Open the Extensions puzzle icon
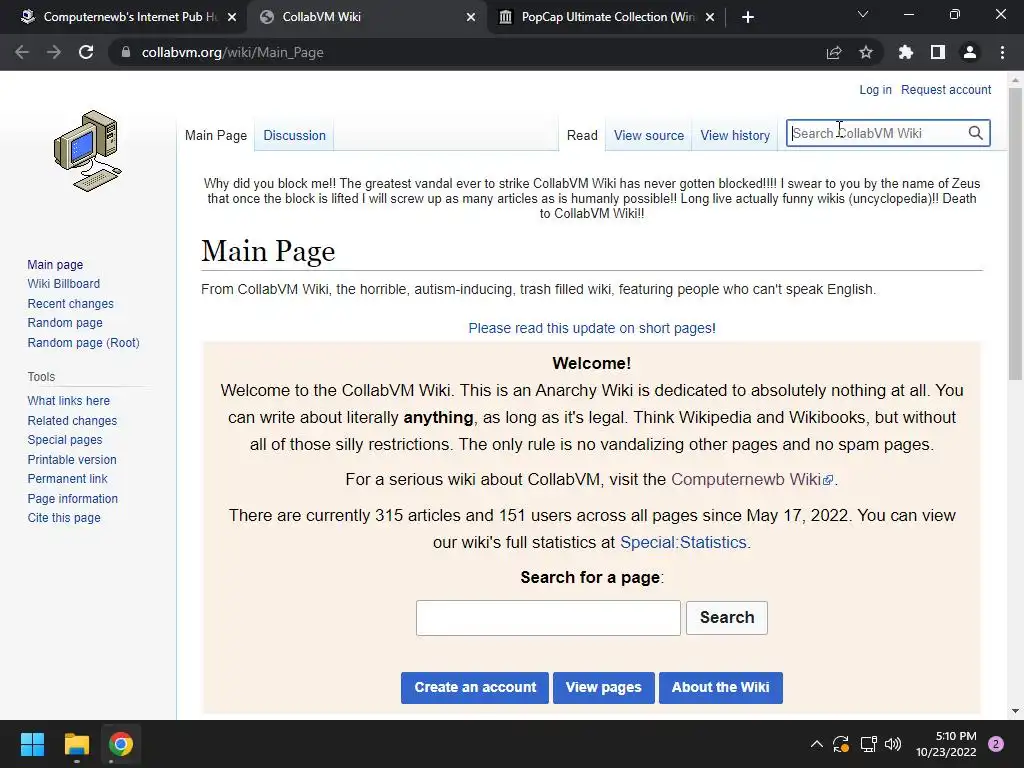Image resolution: width=1024 pixels, height=768 pixels. click(906, 52)
